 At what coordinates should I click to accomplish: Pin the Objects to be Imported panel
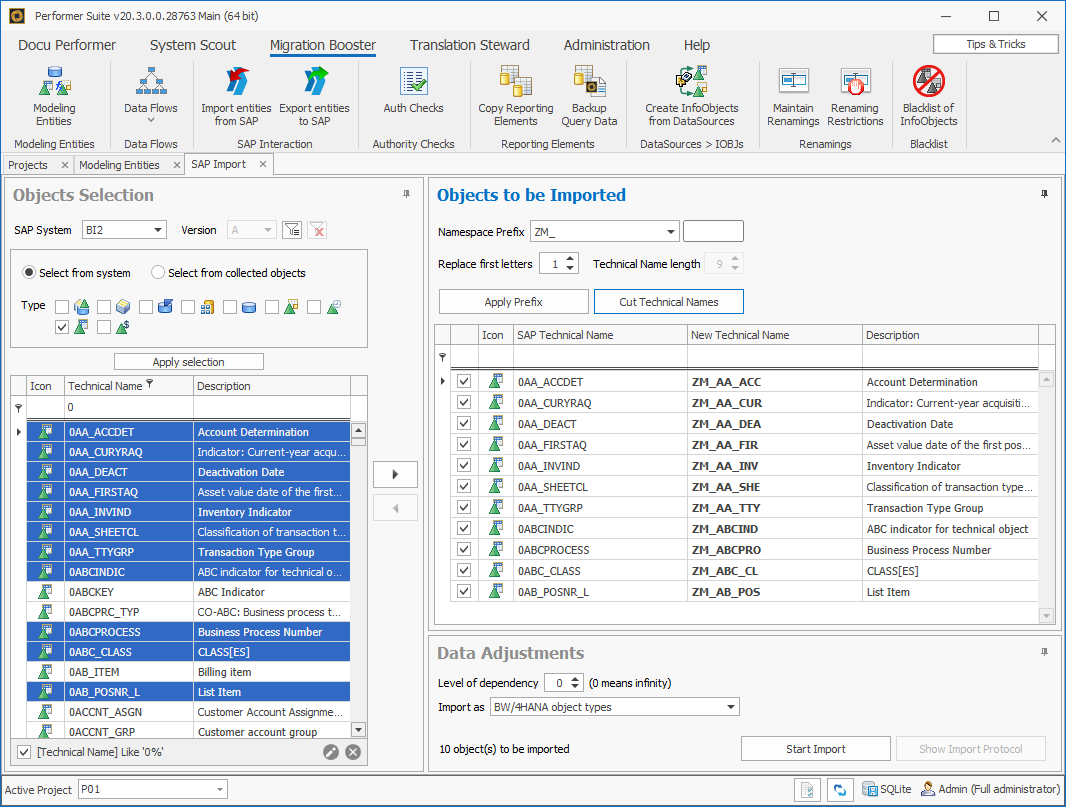coord(1044,191)
